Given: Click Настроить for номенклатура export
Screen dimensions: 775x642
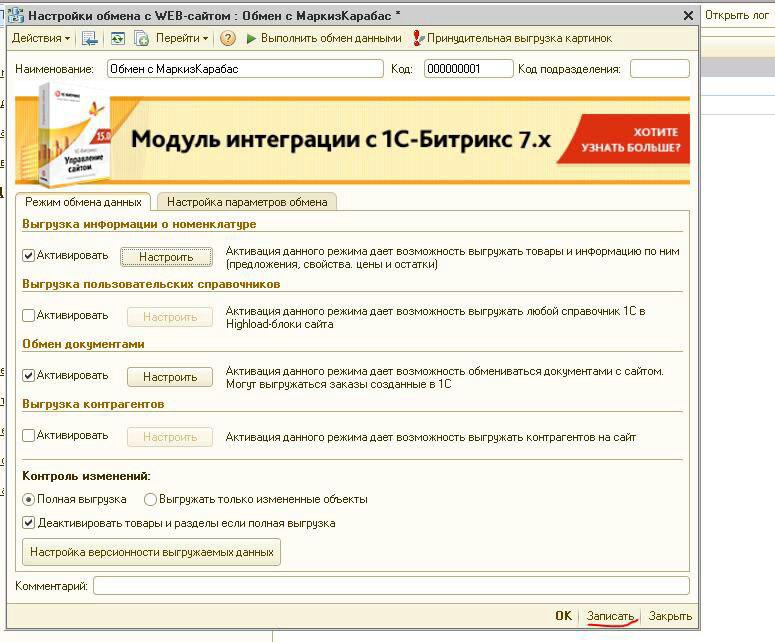Looking at the screenshot, I should (x=167, y=257).
